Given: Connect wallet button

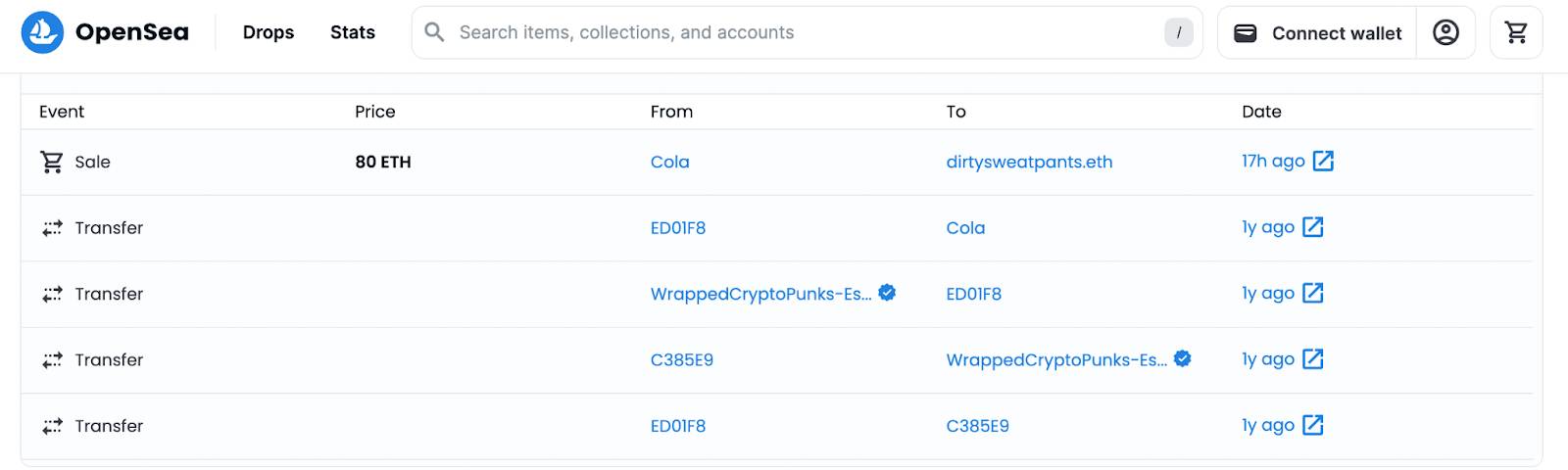Looking at the screenshot, I should click(1317, 32).
